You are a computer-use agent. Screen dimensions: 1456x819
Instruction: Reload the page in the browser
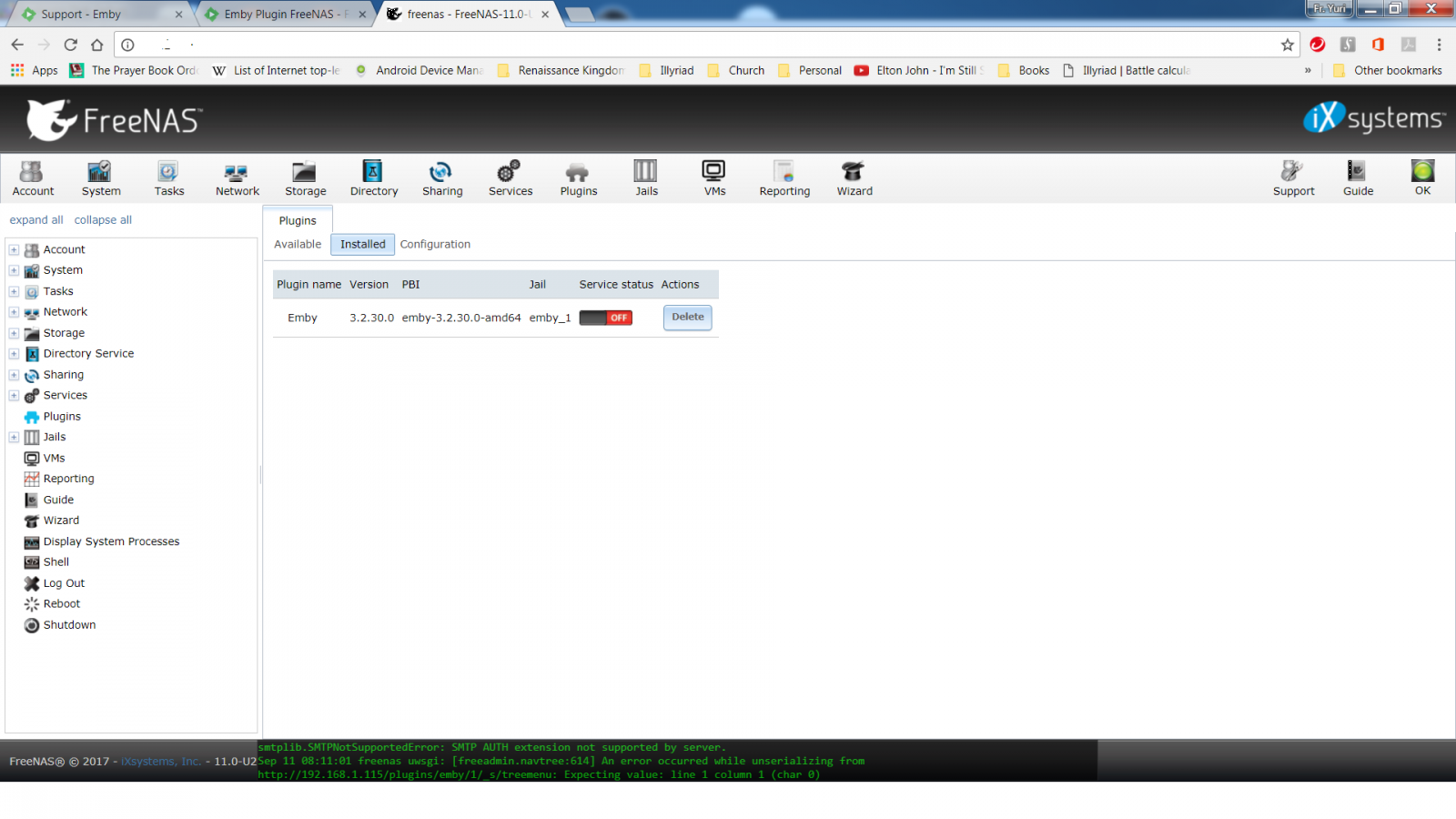(x=70, y=45)
